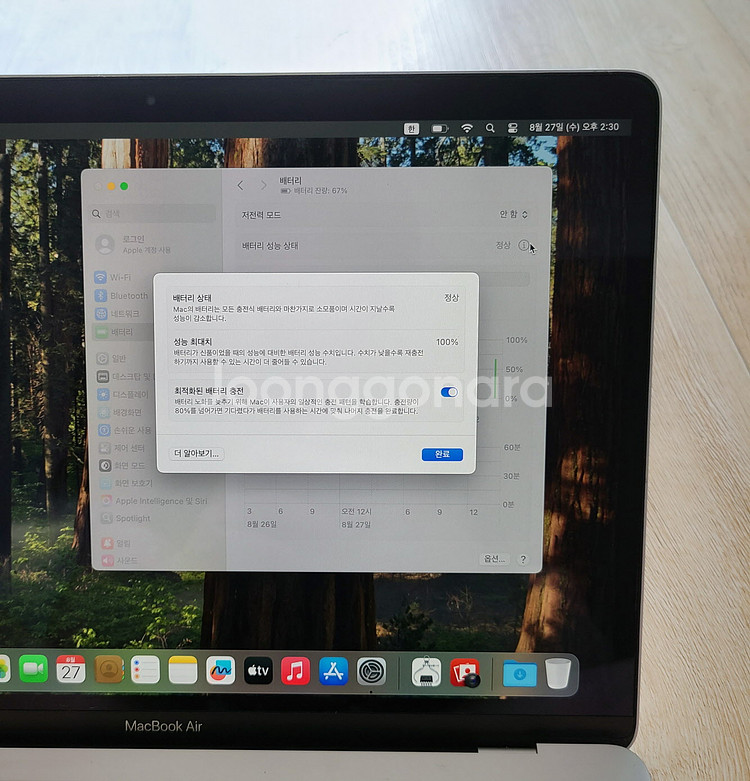The width and height of the screenshot is (750, 781).
Task: Select 데스크탑 및 Dock in the sidebar
Action: pos(124,377)
